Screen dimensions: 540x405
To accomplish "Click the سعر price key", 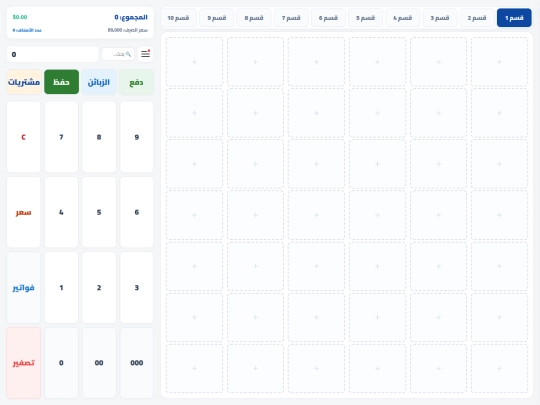I will pos(23,212).
